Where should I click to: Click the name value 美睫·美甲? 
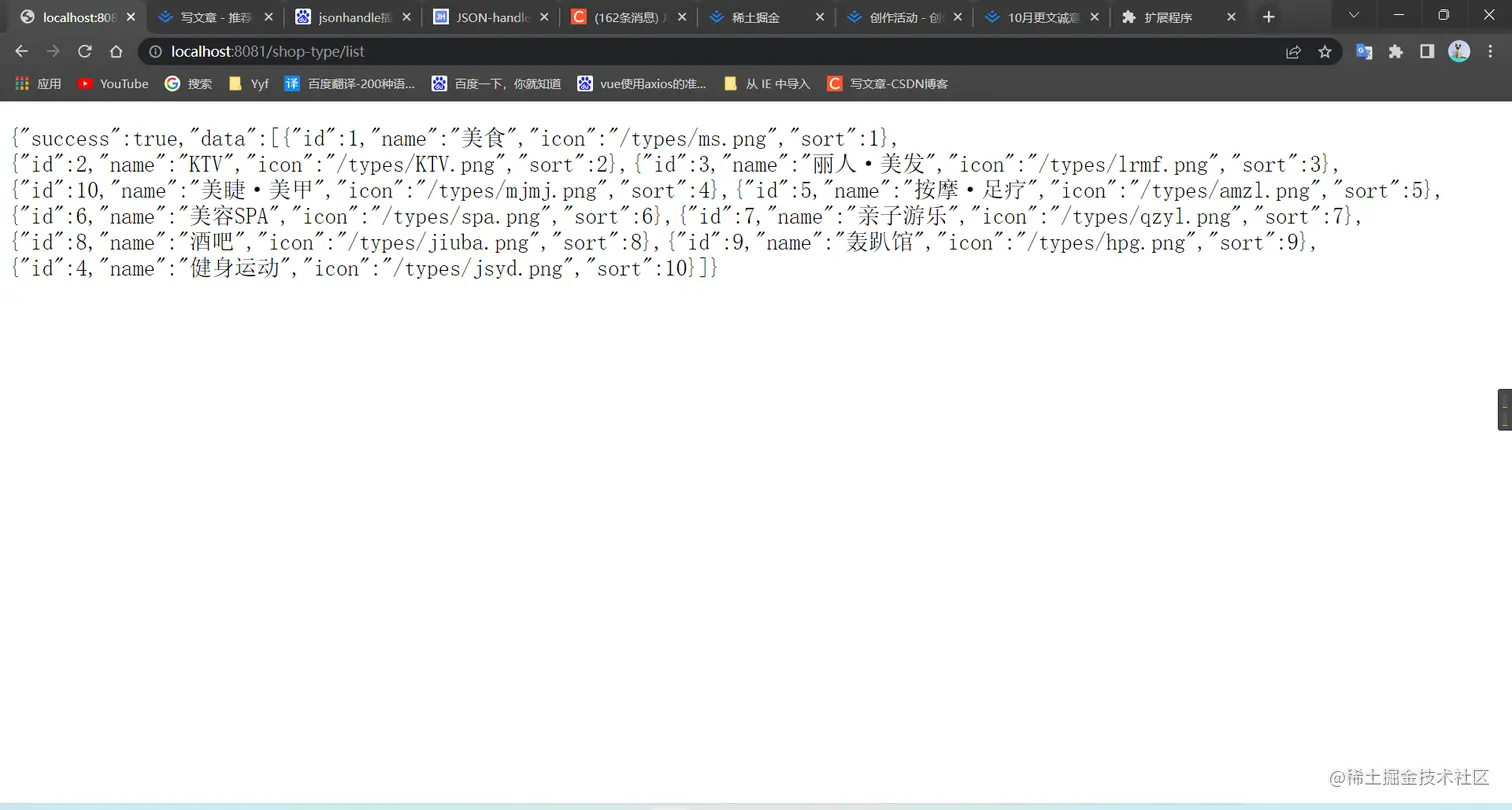(x=255, y=190)
